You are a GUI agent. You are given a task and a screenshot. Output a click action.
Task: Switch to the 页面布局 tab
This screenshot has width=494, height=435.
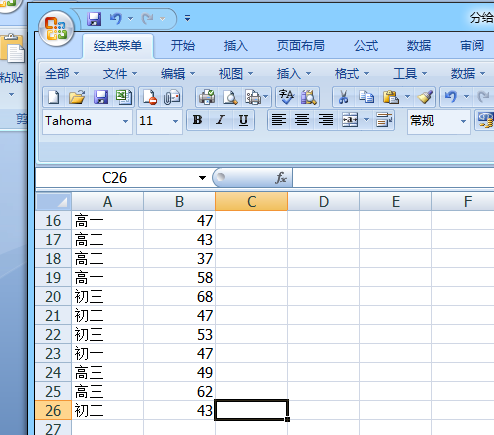301,46
